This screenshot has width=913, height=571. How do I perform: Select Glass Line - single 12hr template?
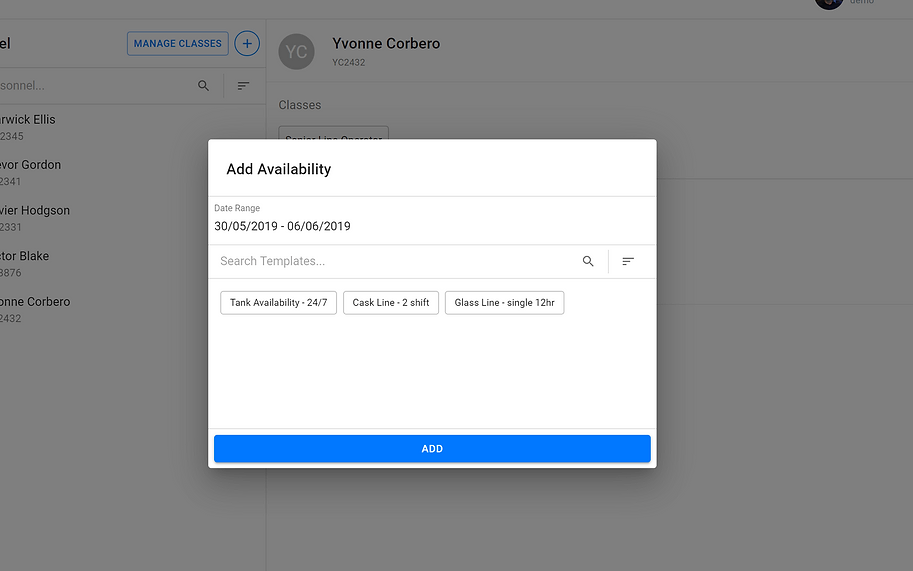[504, 303]
